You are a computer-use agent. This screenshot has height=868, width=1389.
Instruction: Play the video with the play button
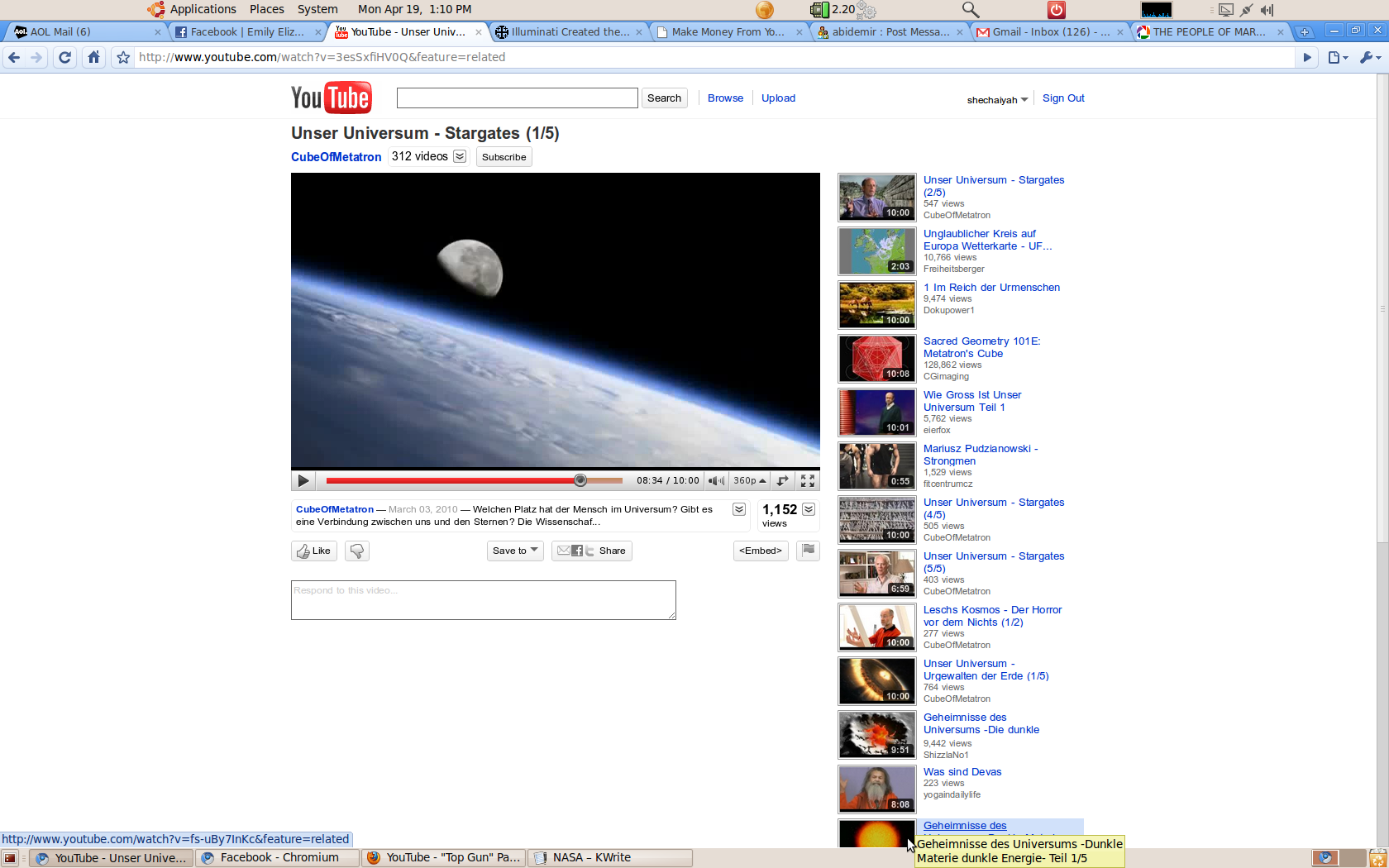[x=303, y=480]
